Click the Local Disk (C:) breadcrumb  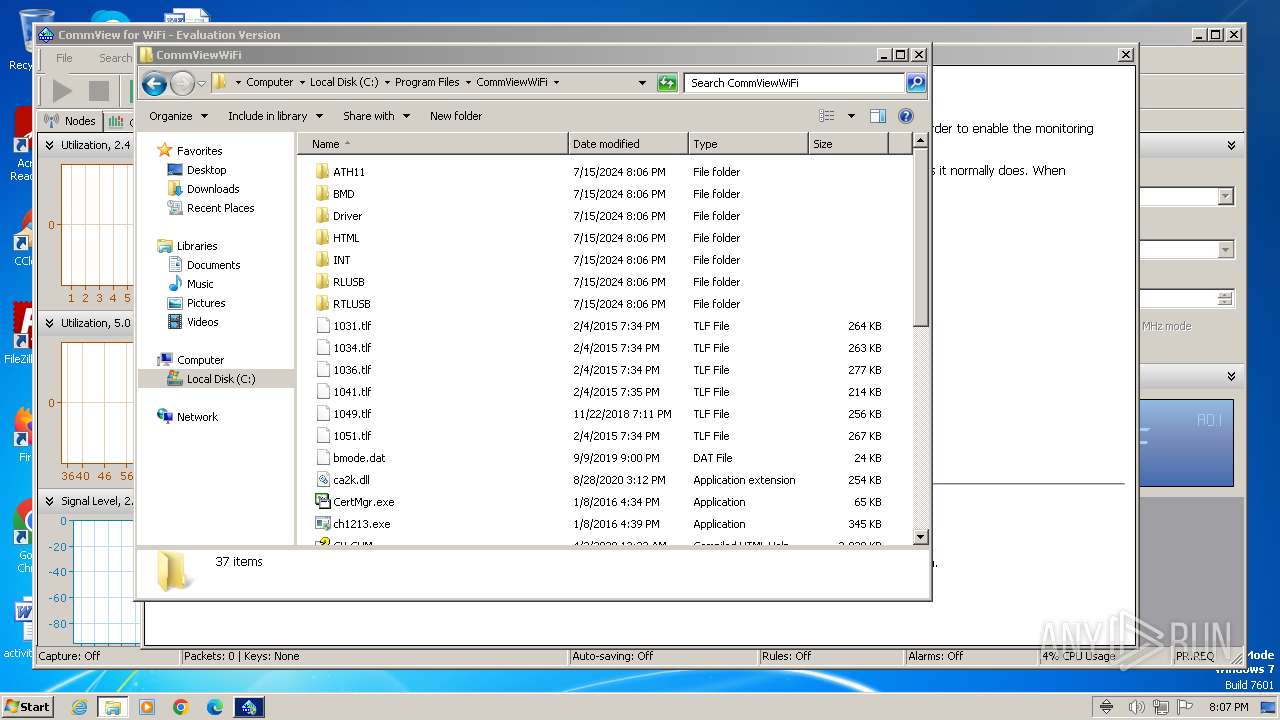pos(344,83)
